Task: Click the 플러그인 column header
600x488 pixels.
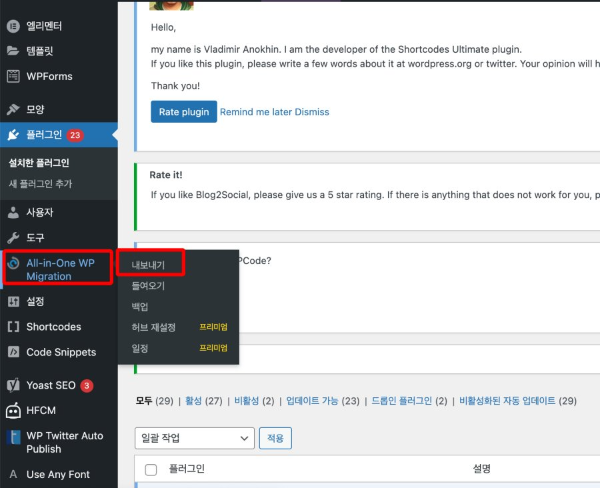Action: [x=187, y=469]
